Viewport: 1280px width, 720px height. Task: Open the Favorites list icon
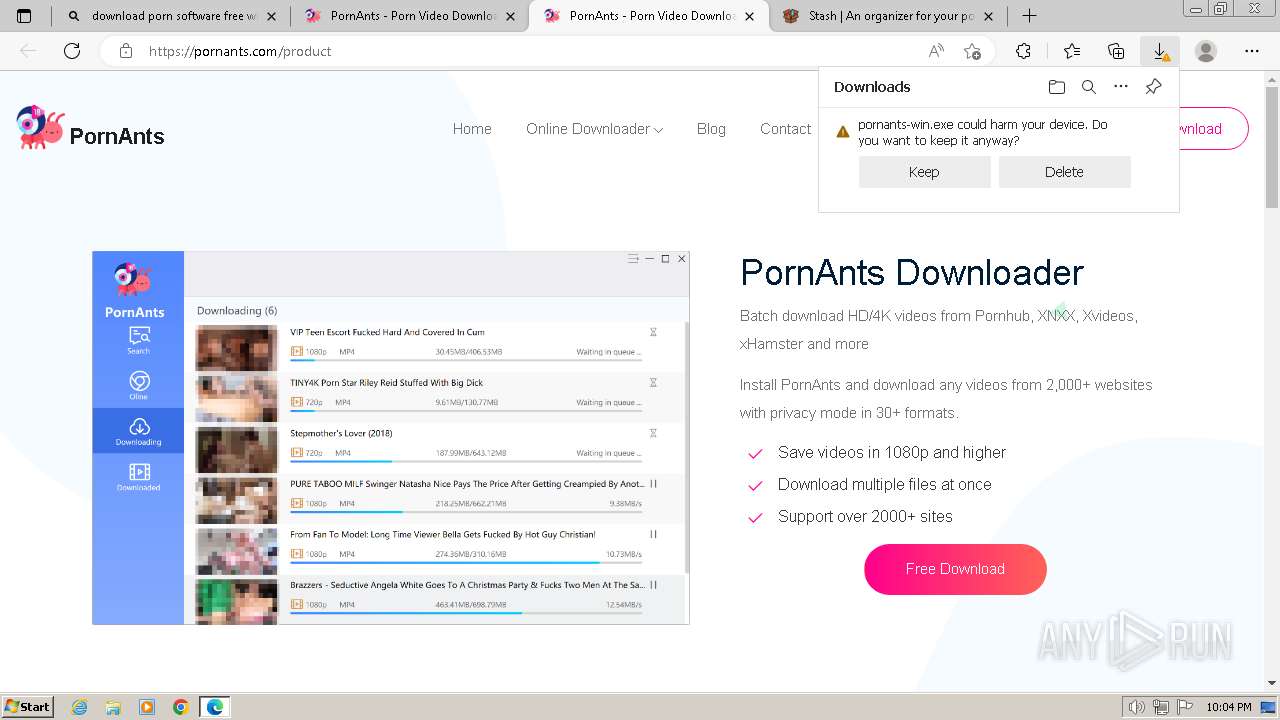click(x=1072, y=51)
